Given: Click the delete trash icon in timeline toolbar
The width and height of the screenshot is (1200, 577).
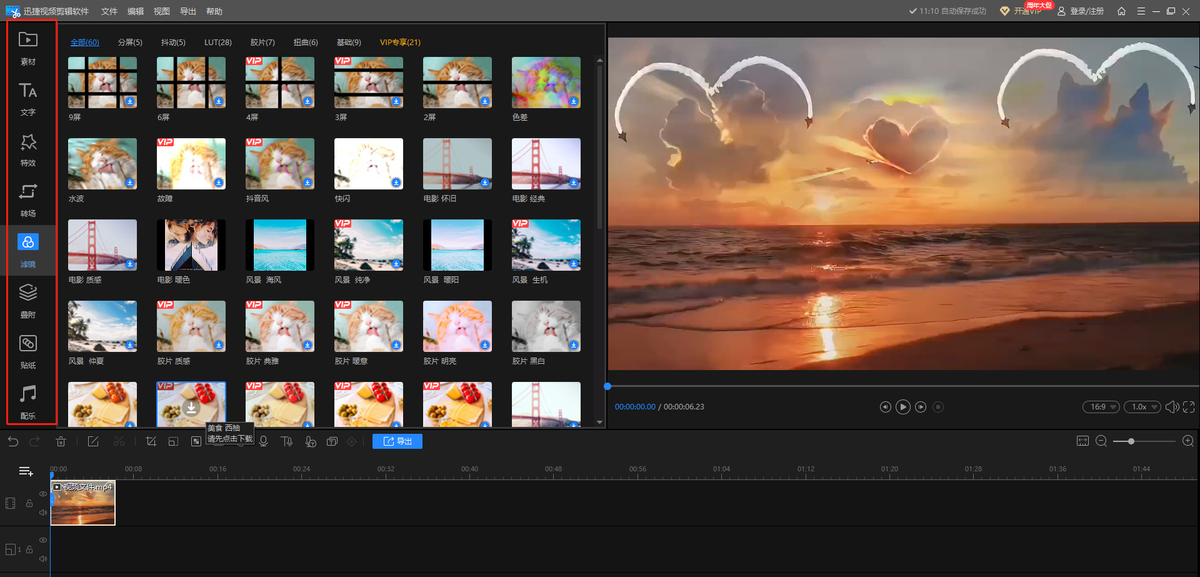Looking at the screenshot, I should (61, 441).
